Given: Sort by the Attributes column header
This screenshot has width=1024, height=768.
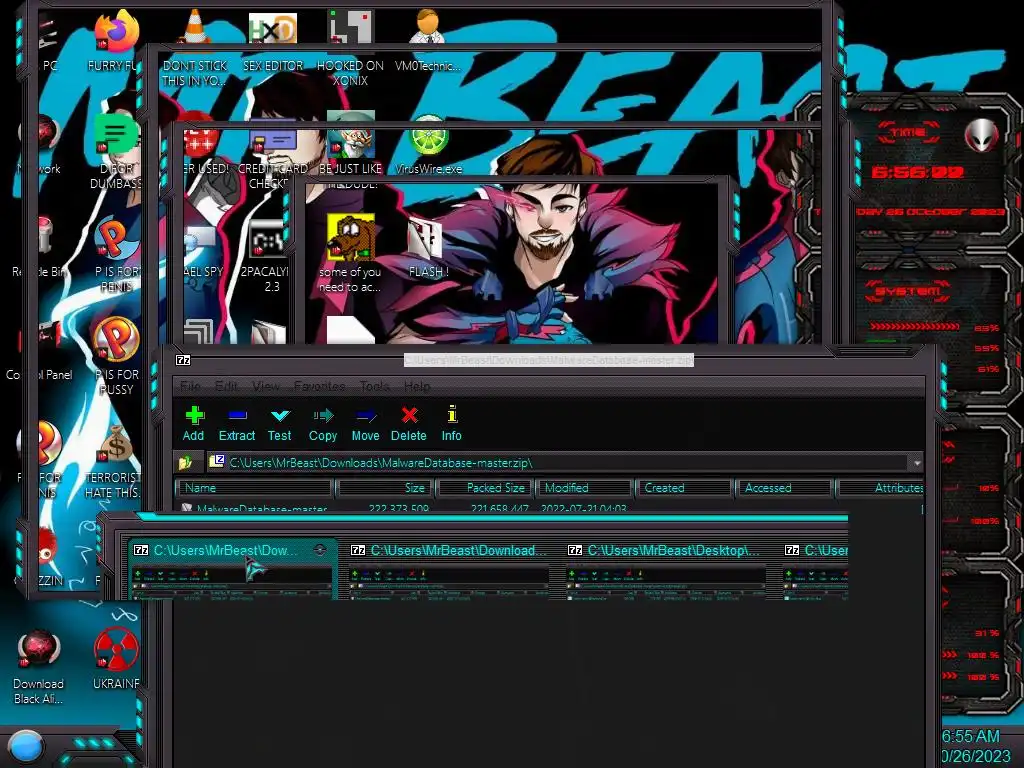Looking at the screenshot, I should tap(880, 488).
